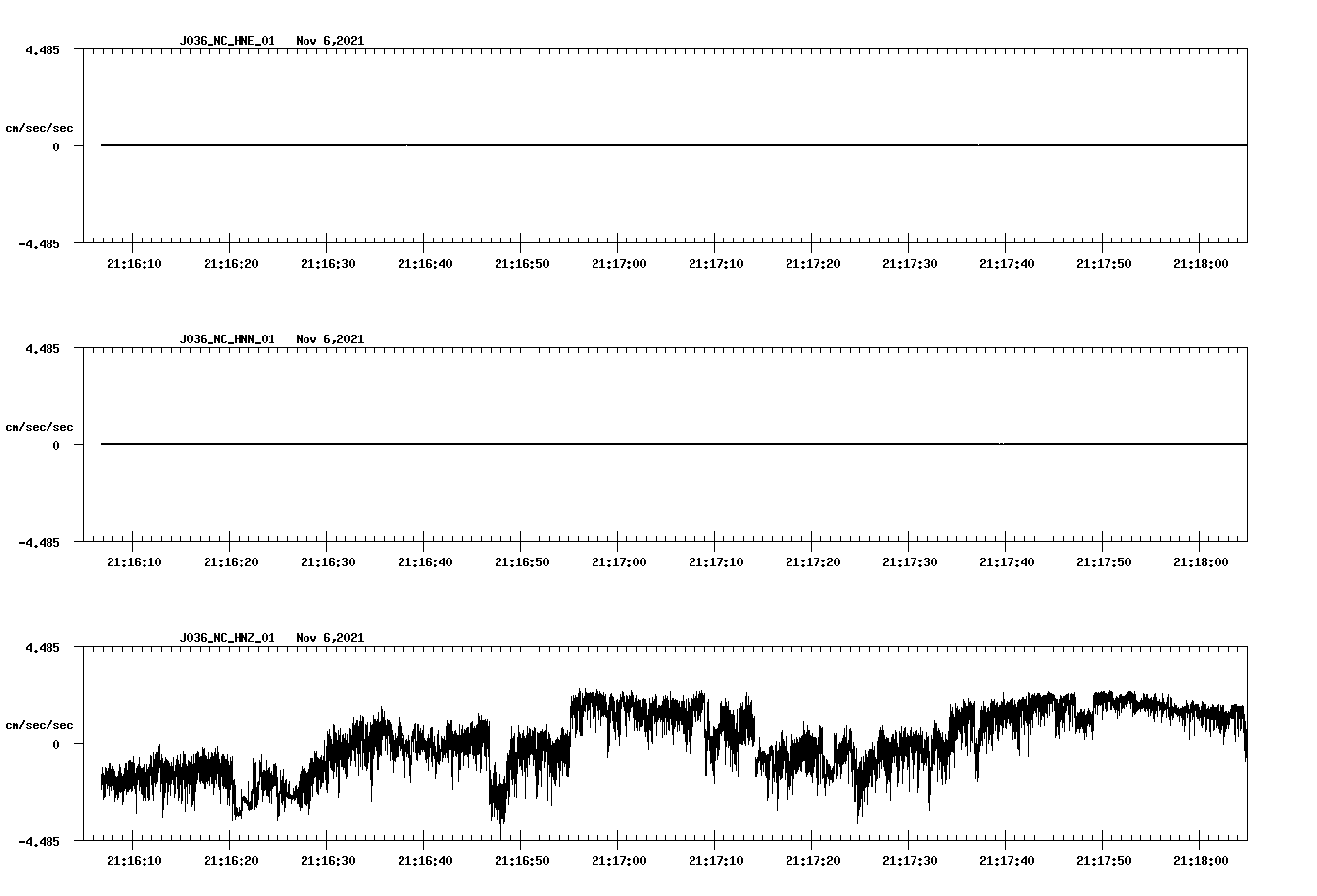
Task: Click 21:17:00 on the HNZ time axis
Action: click(x=619, y=861)
